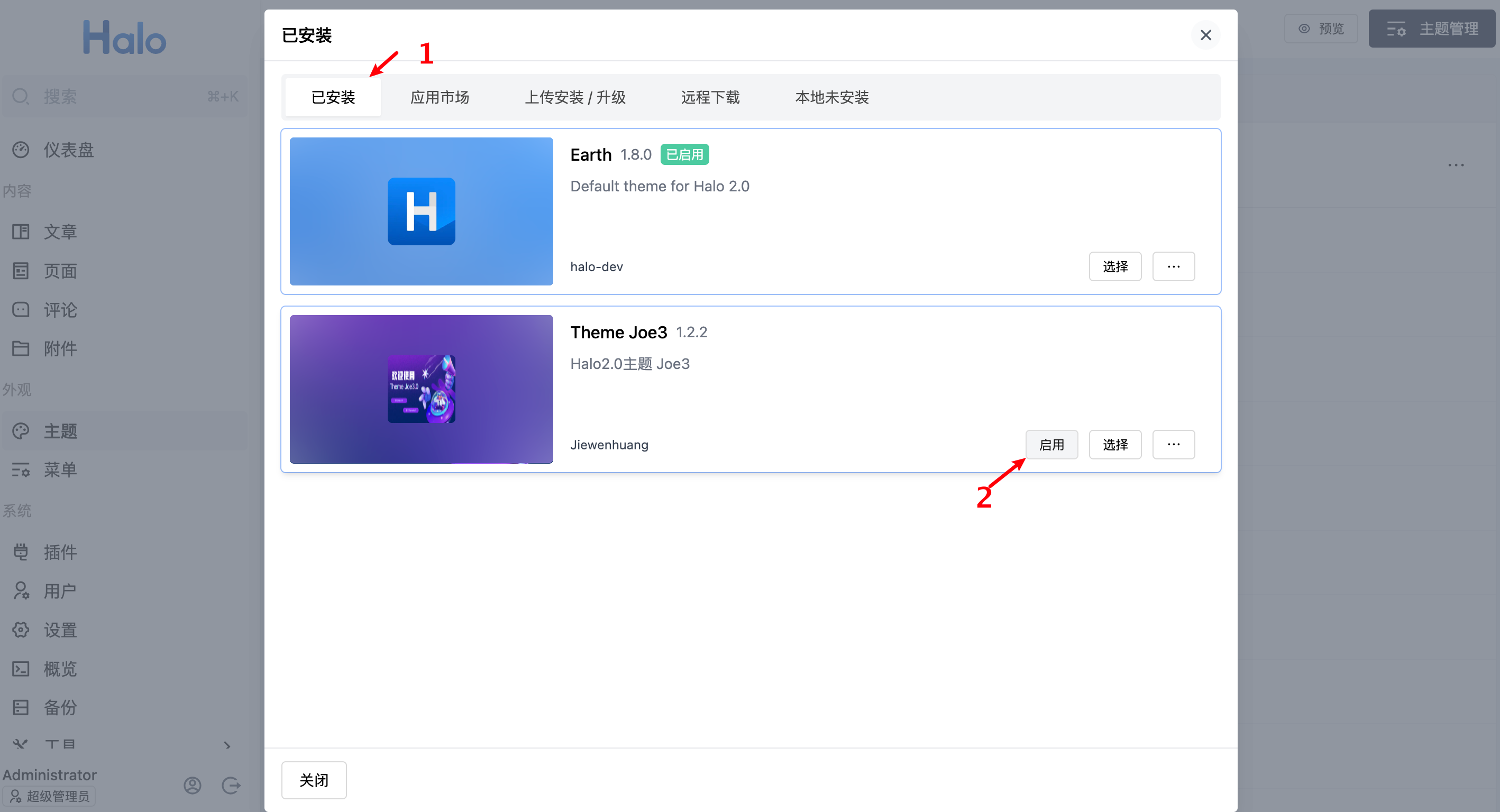
Task: Click the 概览 terminal icon
Action: click(21, 669)
